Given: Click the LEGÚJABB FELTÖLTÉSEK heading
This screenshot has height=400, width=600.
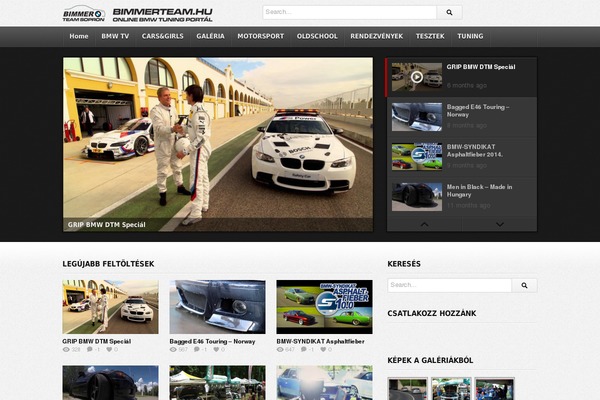Looking at the screenshot, I should point(108,264).
